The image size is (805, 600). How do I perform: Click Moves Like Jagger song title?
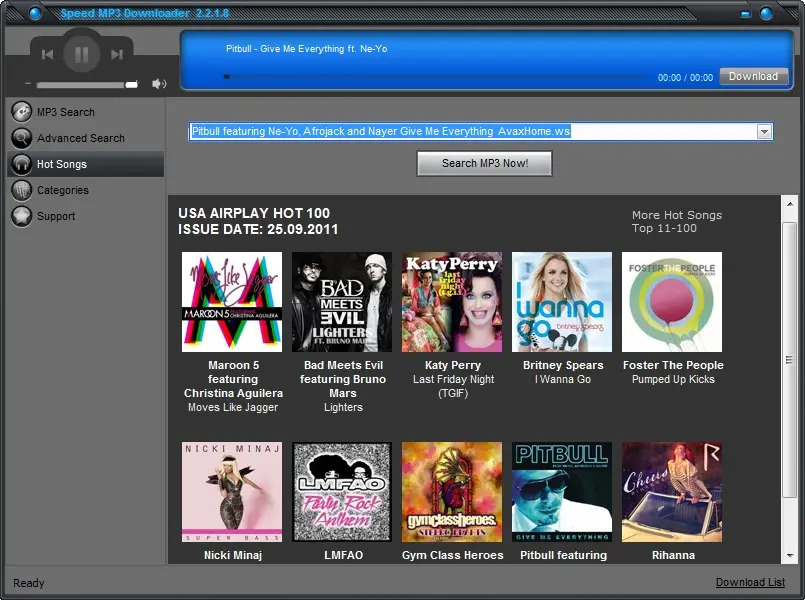click(x=233, y=408)
